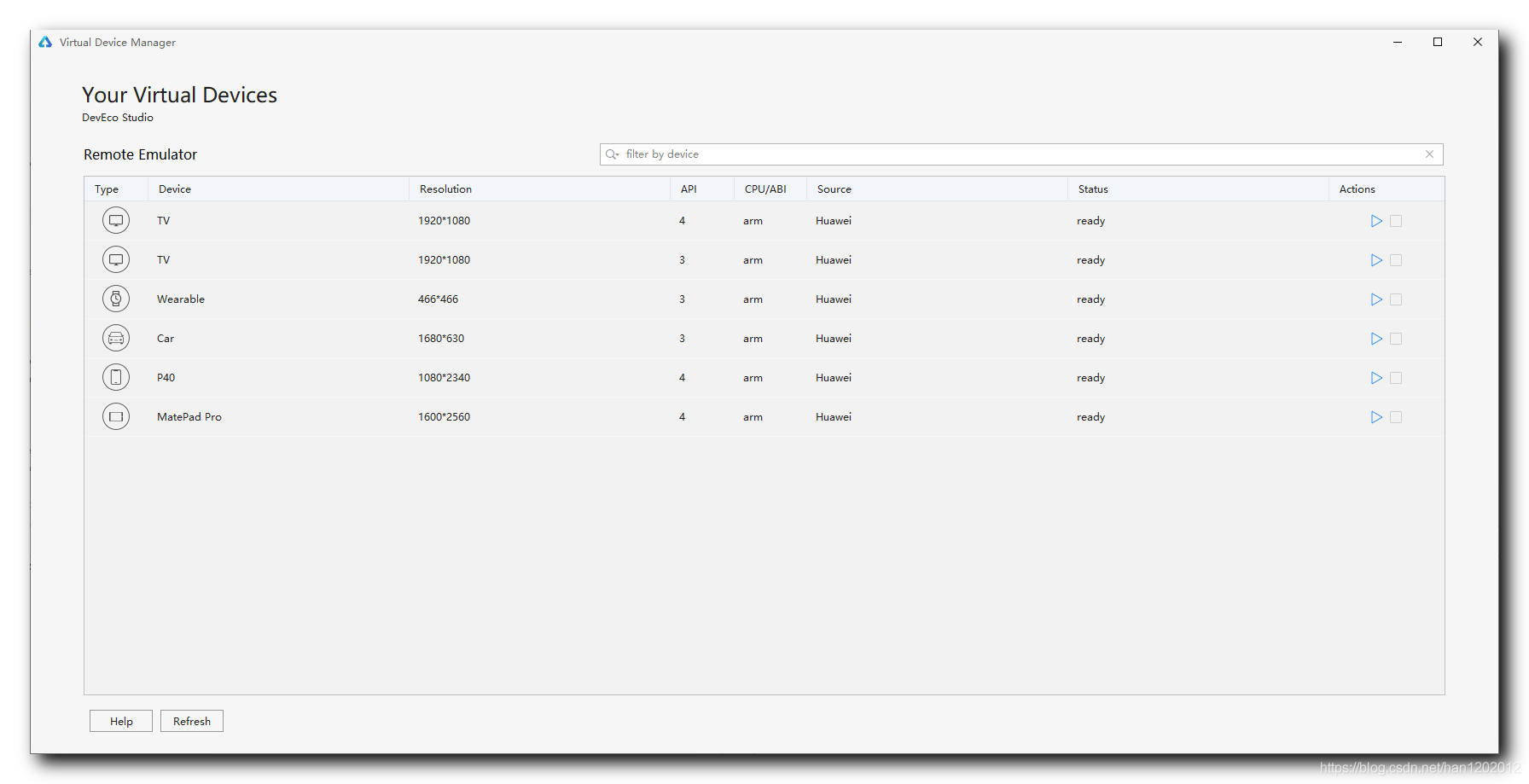The width and height of the screenshot is (1529, 784).
Task: Stop the API 3 TV emulator
Action: tap(1396, 260)
